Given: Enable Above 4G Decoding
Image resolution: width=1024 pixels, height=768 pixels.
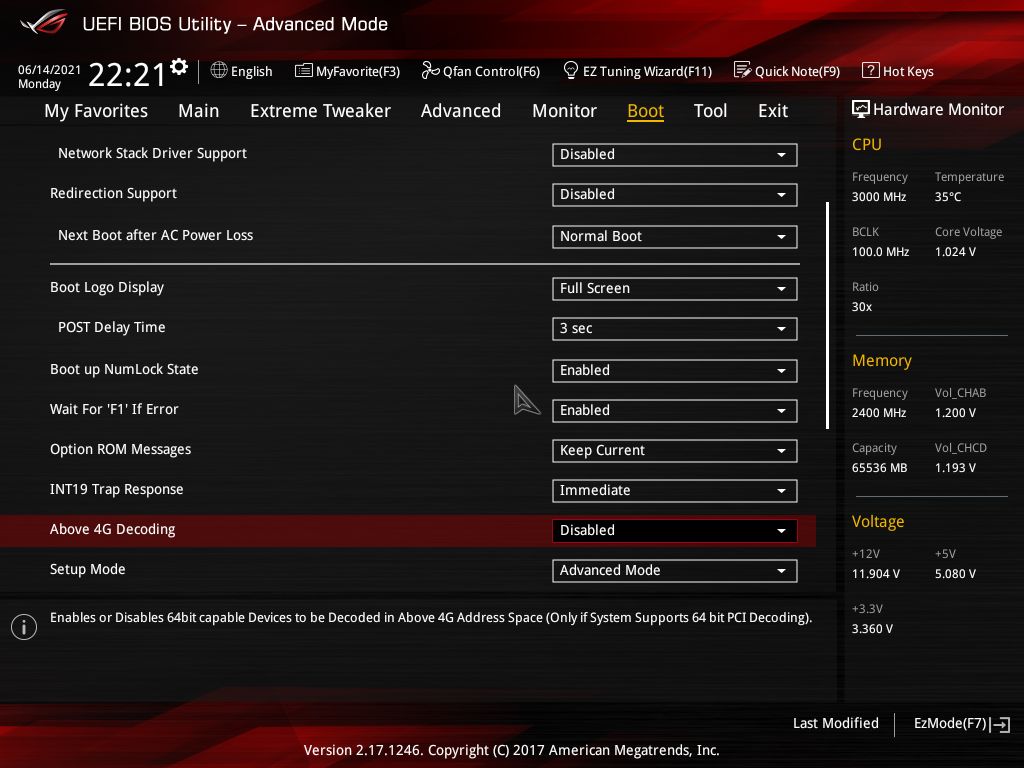Looking at the screenshot, I should pos(674,530).
